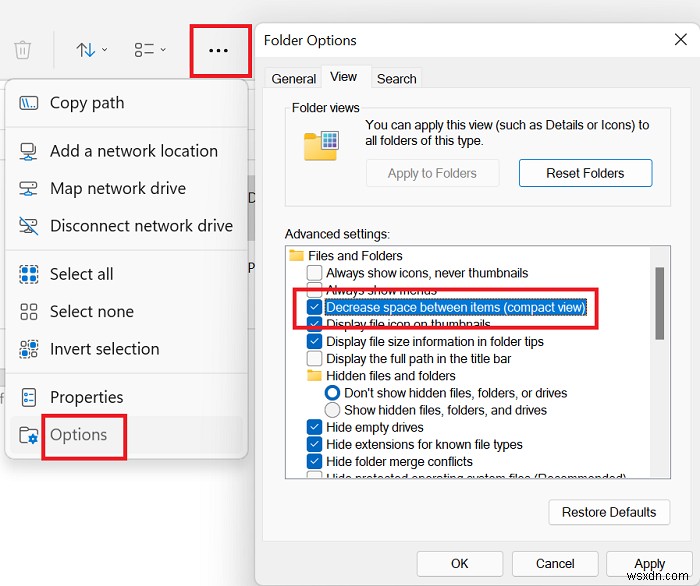Click the Advanced settings label text
700x586 pixels.
[337, 234]
